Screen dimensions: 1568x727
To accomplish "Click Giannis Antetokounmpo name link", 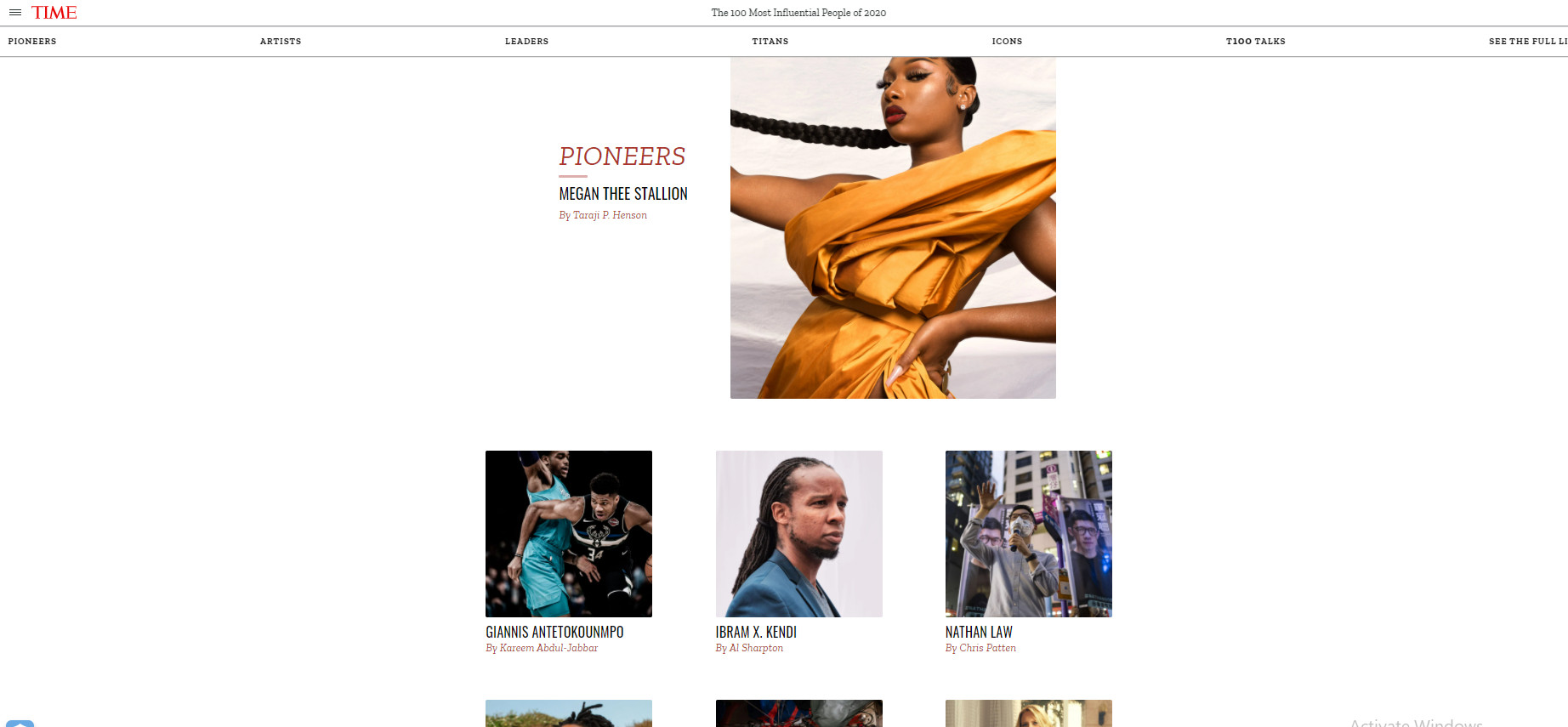I will (x=554, y=633).
